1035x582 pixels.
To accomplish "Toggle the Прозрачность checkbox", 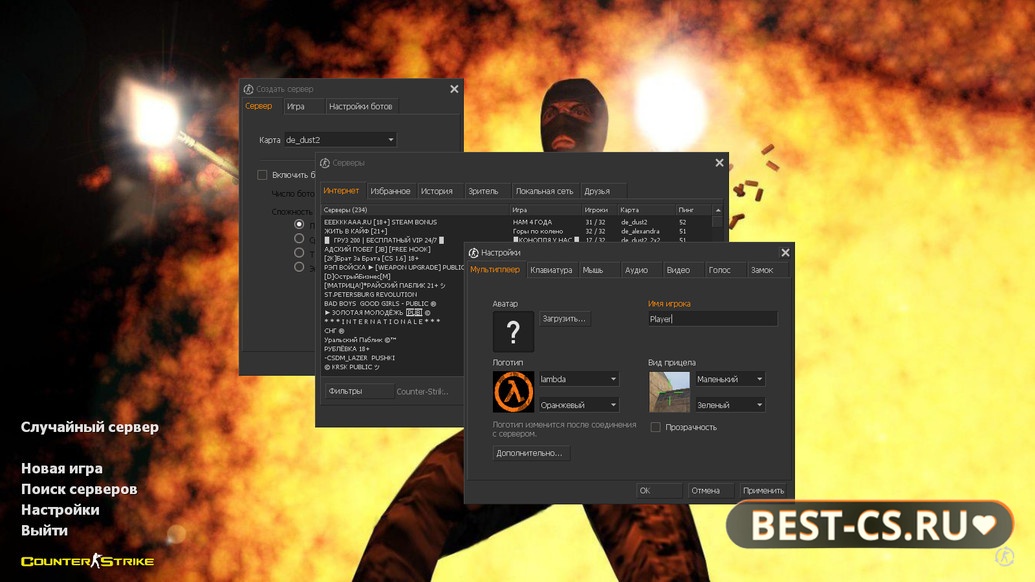I will (655, 427).
